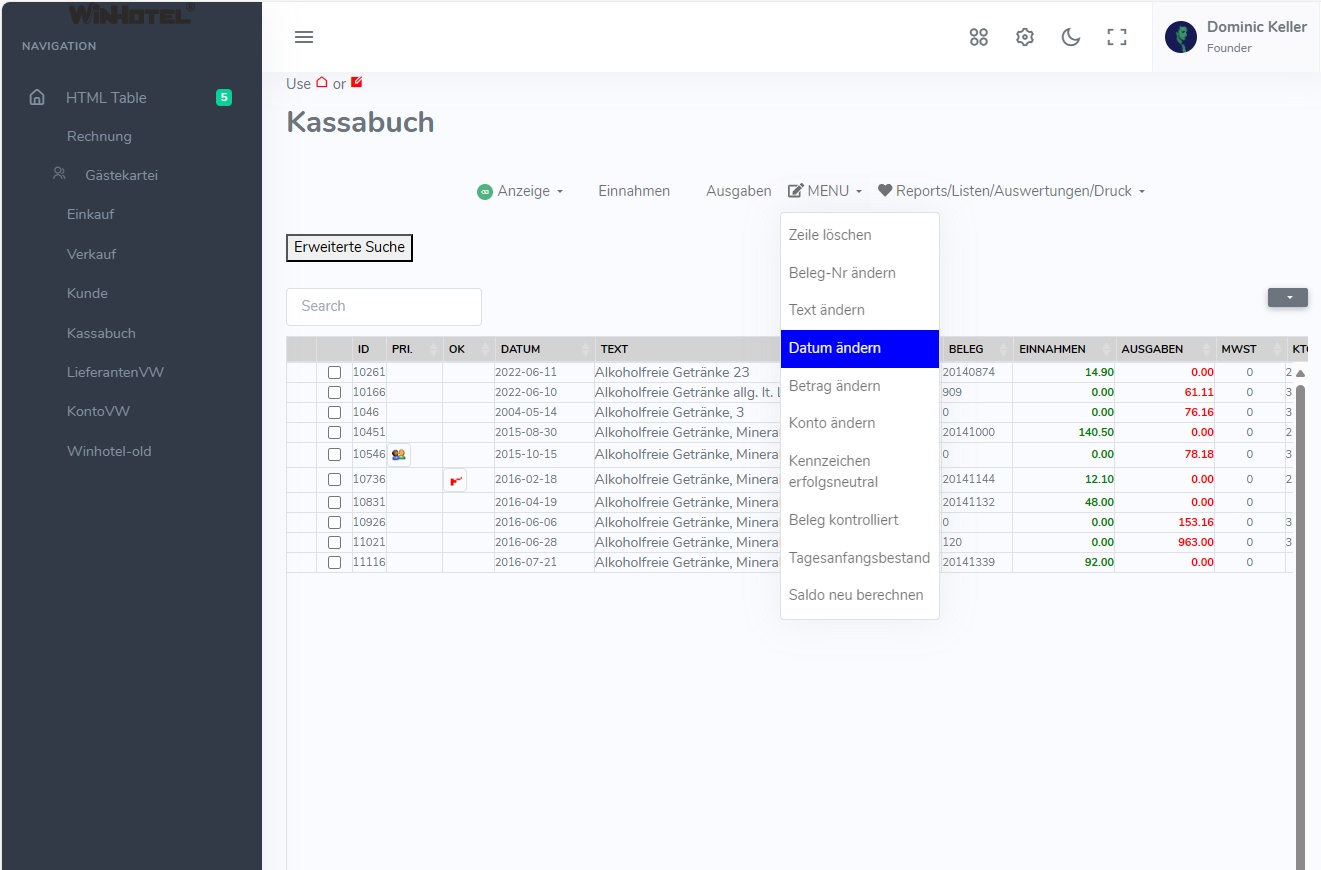The image size is (1321, 870).
Task: Click the table's vertical scrollbar track
Action: click(x=1301, y=625)
